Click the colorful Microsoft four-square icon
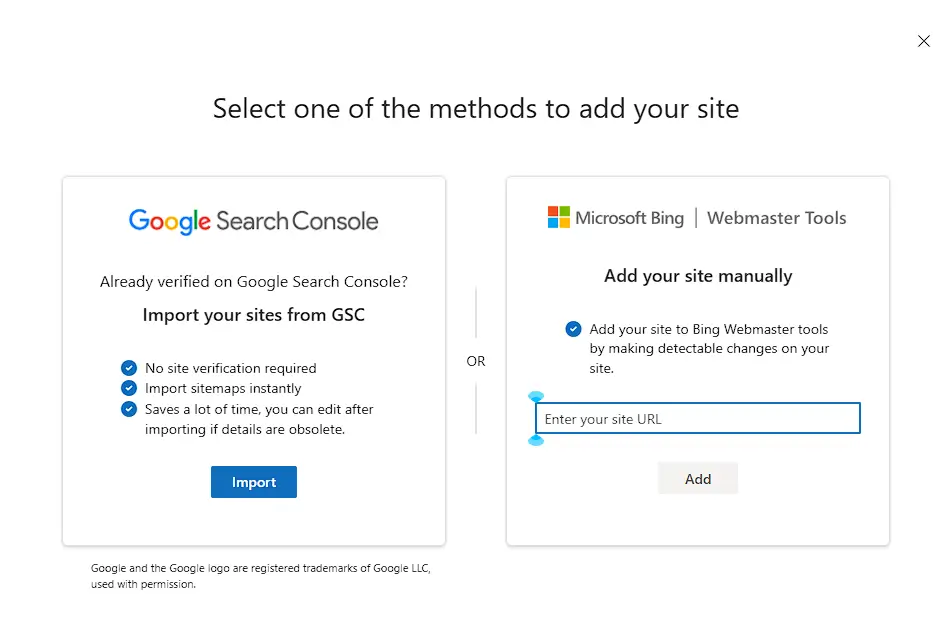 [557, 216]
